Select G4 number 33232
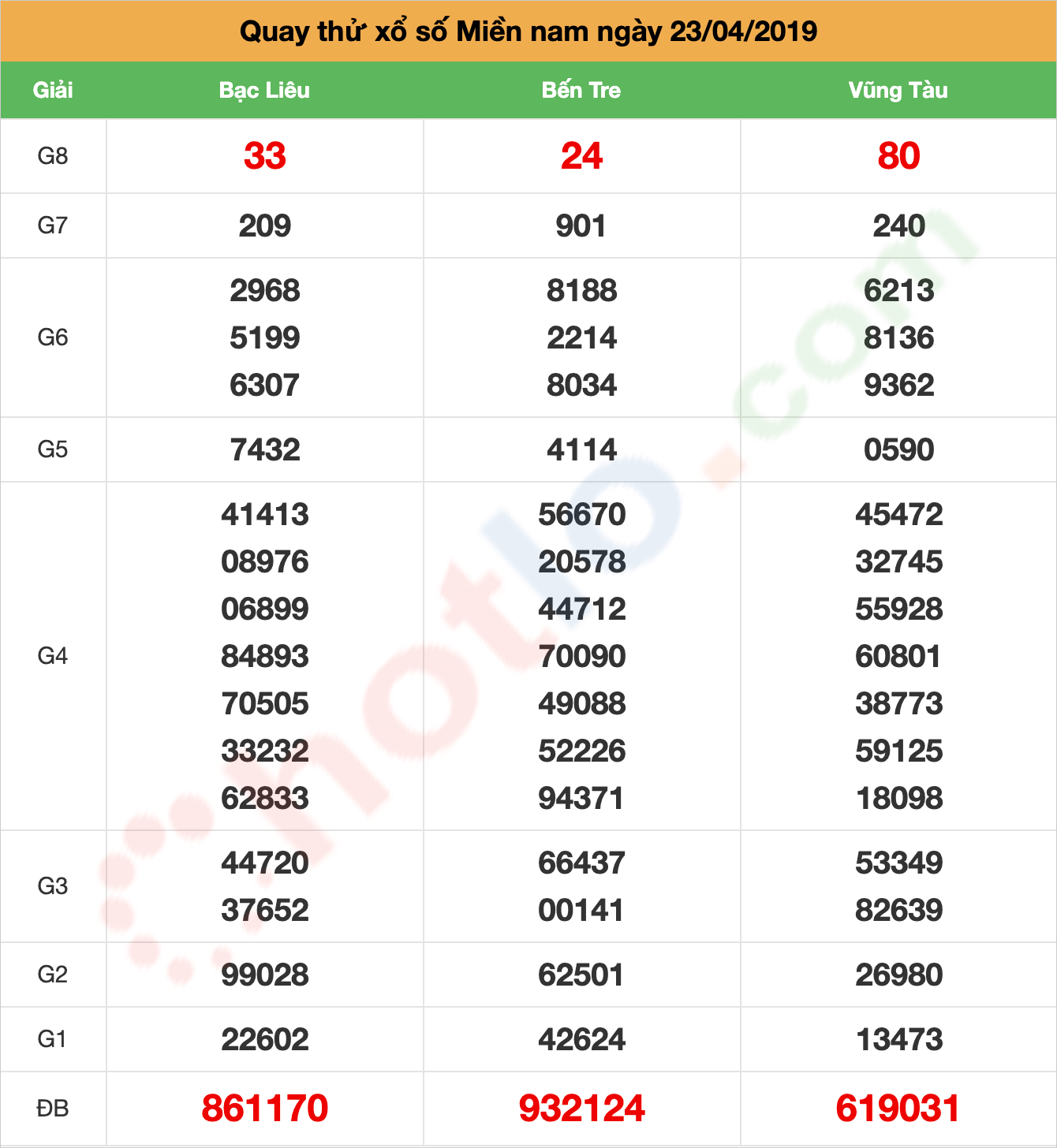 [x=264, y=751]
